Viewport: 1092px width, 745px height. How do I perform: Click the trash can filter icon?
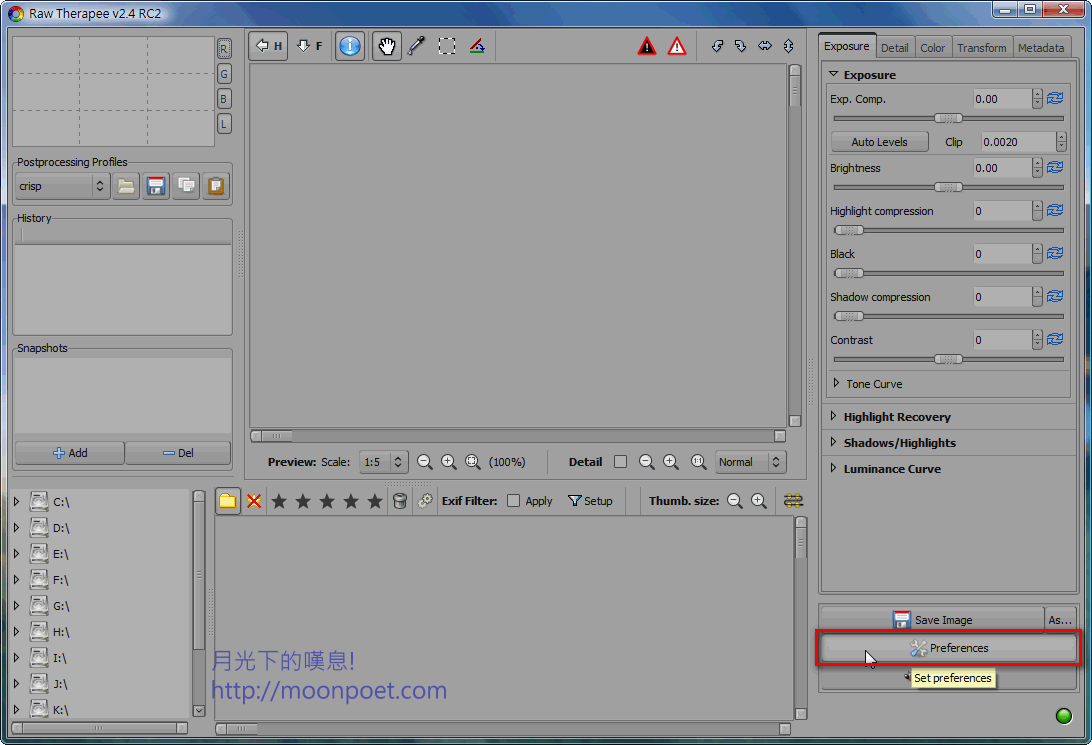[x=399, y=501]
